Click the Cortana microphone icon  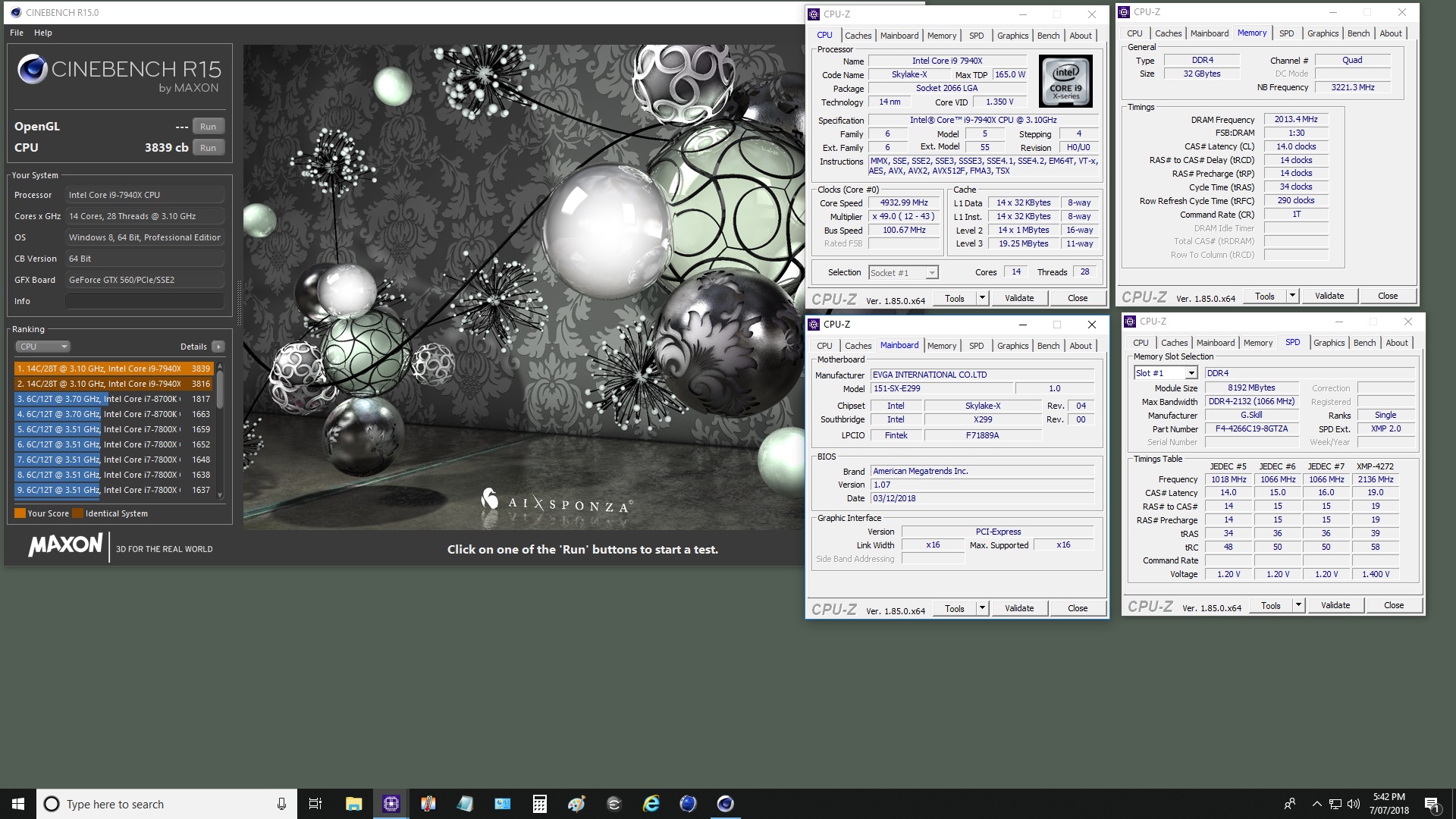(x=281, y=804)
